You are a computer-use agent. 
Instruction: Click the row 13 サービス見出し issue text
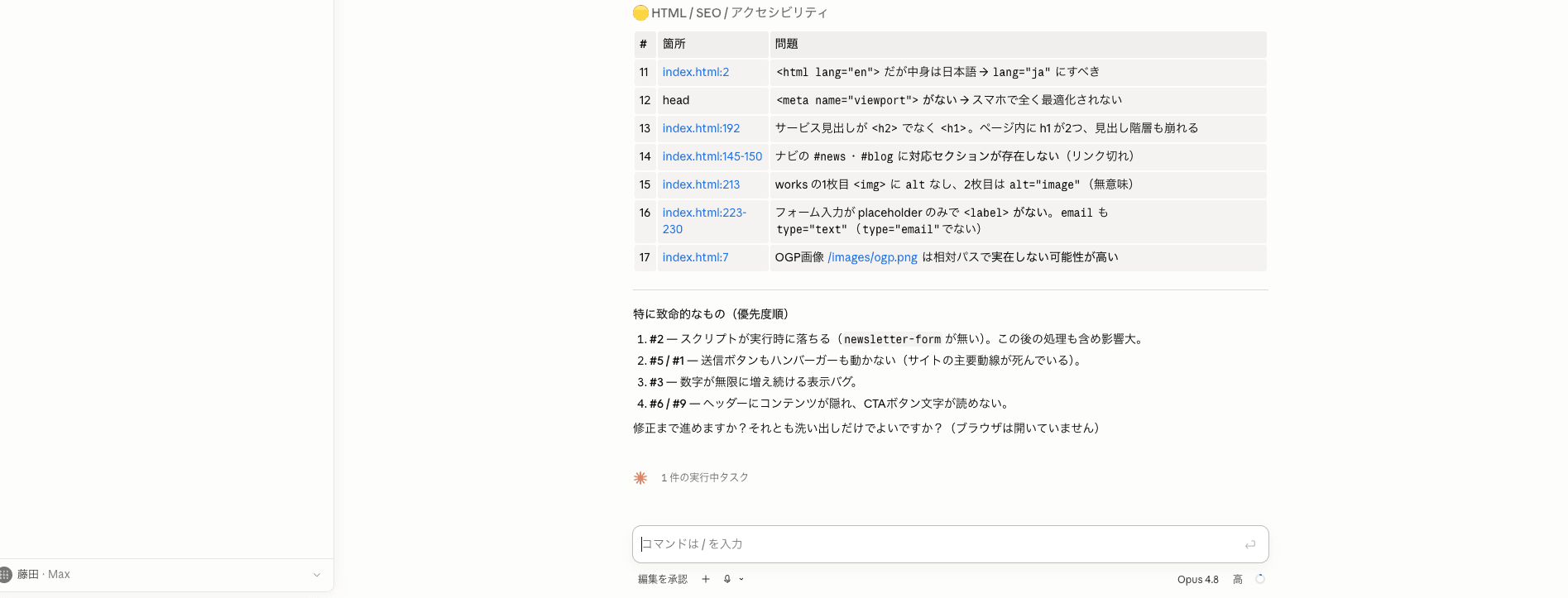[986, 128]
